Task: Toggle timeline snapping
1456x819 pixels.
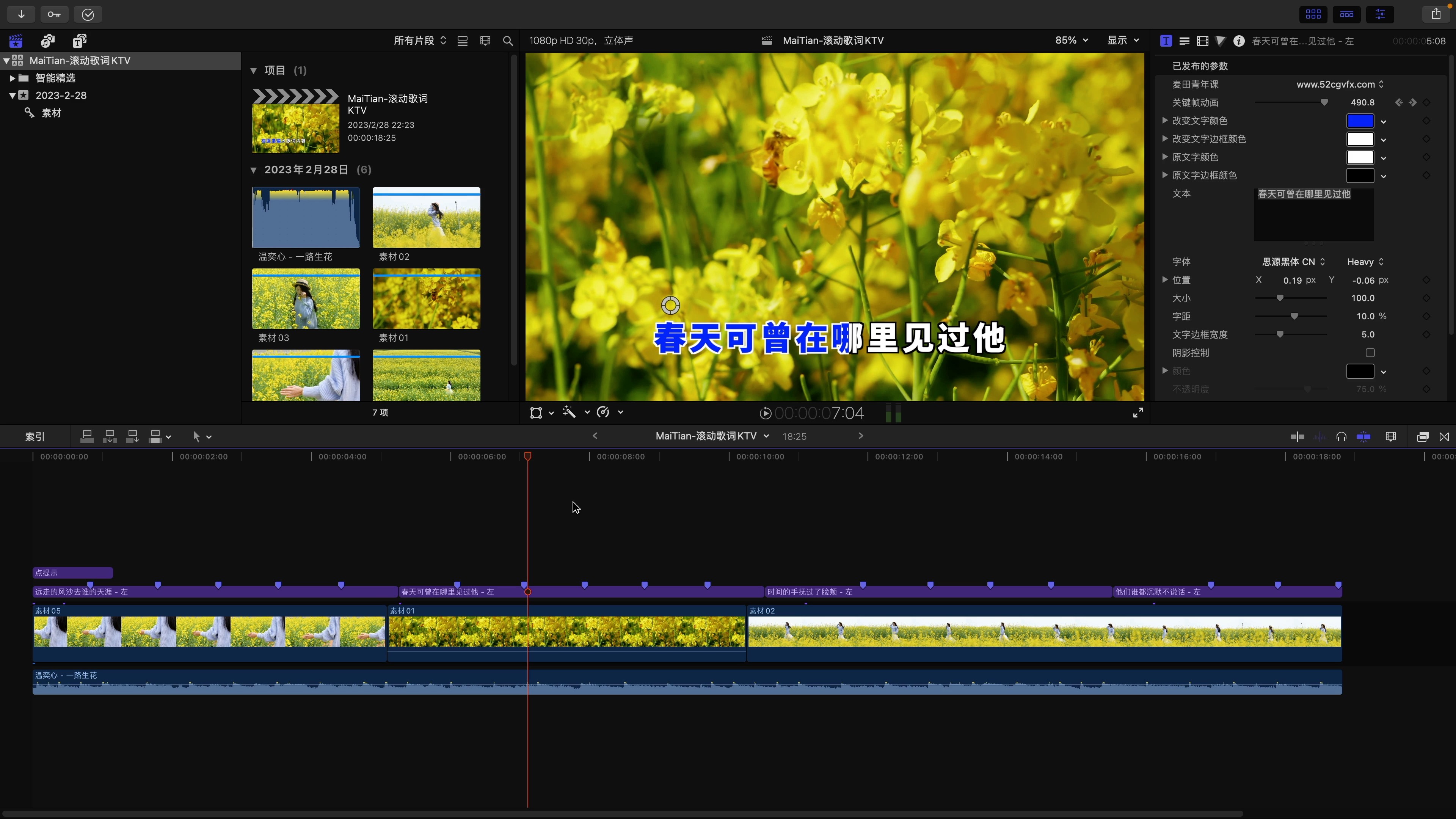Action: tap(1363, 437)
